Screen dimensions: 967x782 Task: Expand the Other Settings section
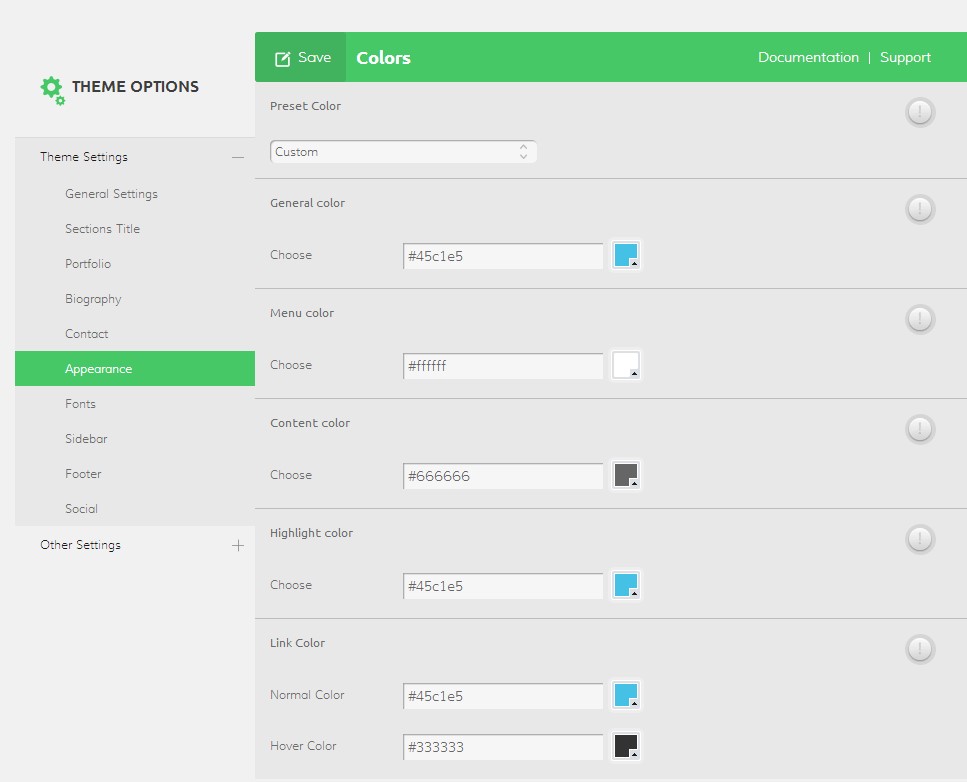[237, 545]
